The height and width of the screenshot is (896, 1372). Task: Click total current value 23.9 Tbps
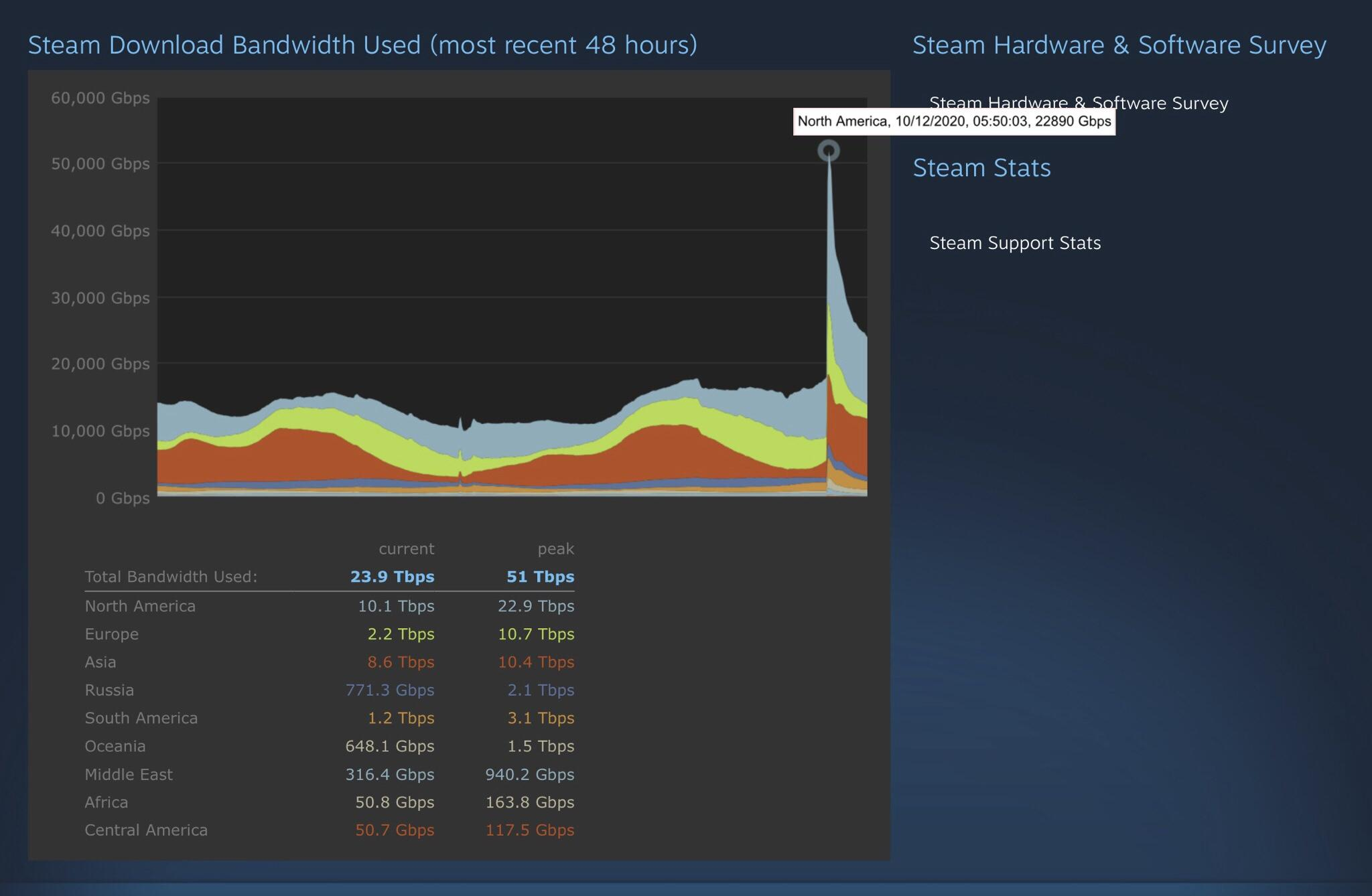(392, 577)
